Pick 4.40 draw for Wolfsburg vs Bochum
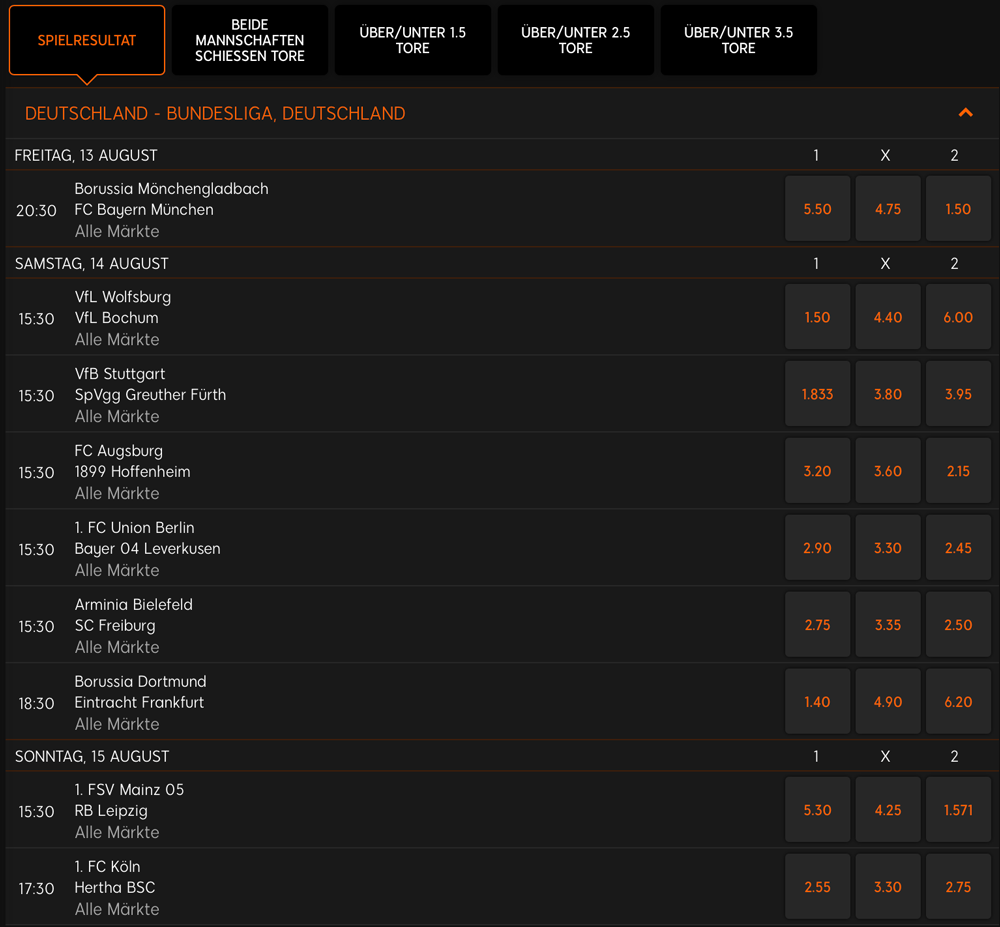This screenshot has height=927, width=1000. coord(888,317)
